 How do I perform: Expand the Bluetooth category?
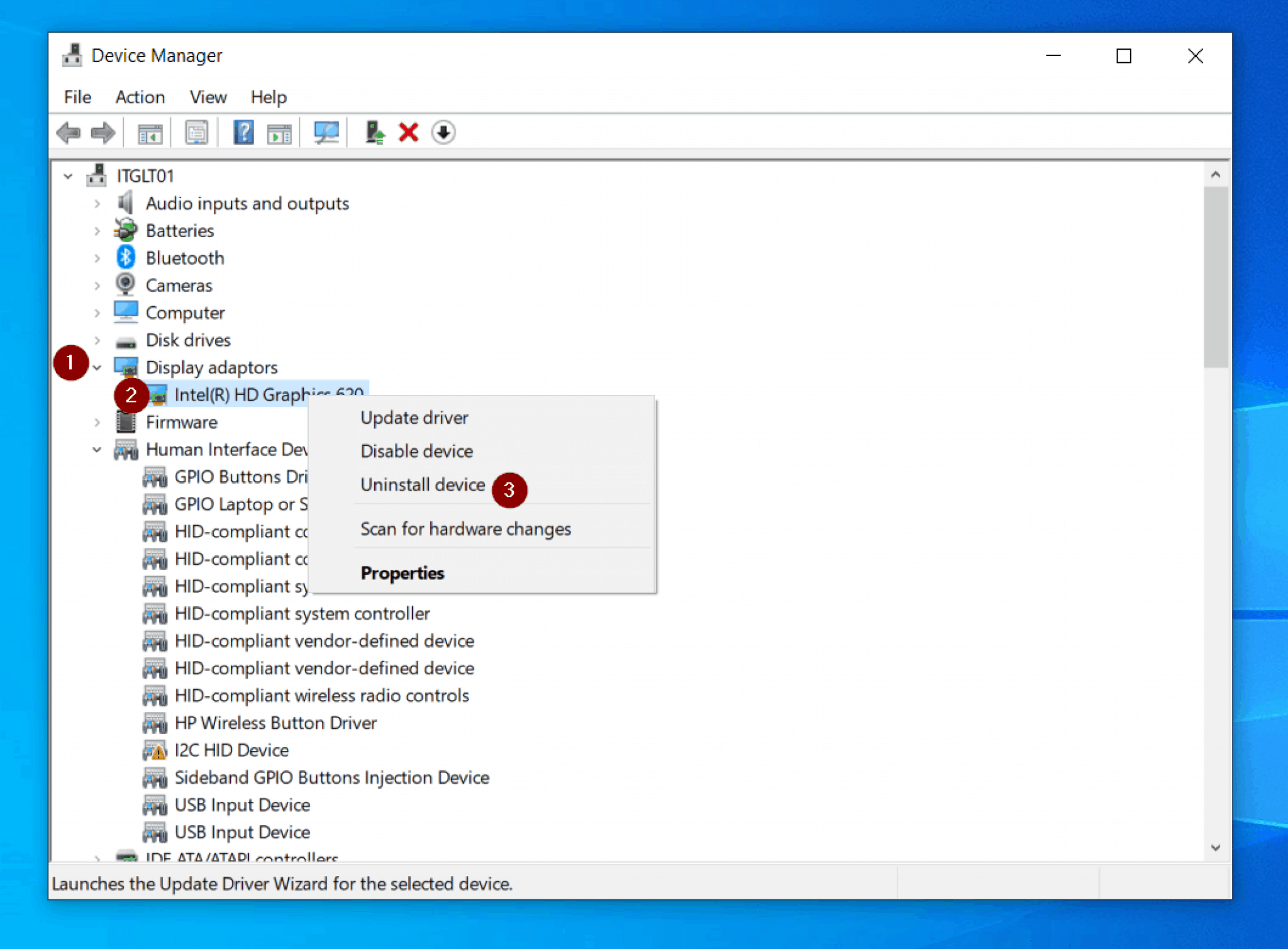pos(97,258)
